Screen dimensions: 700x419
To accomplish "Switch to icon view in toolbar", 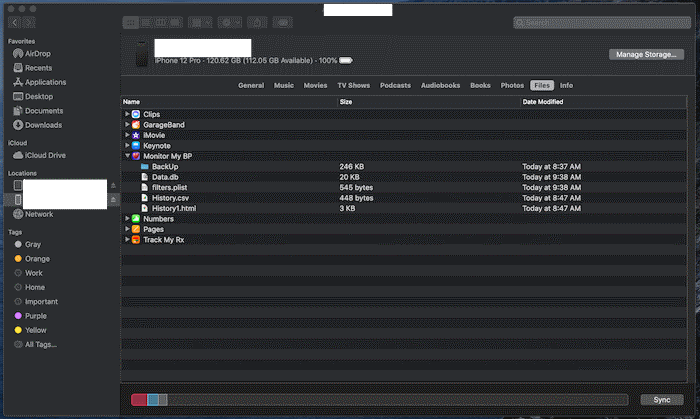I will pos(130,22).
